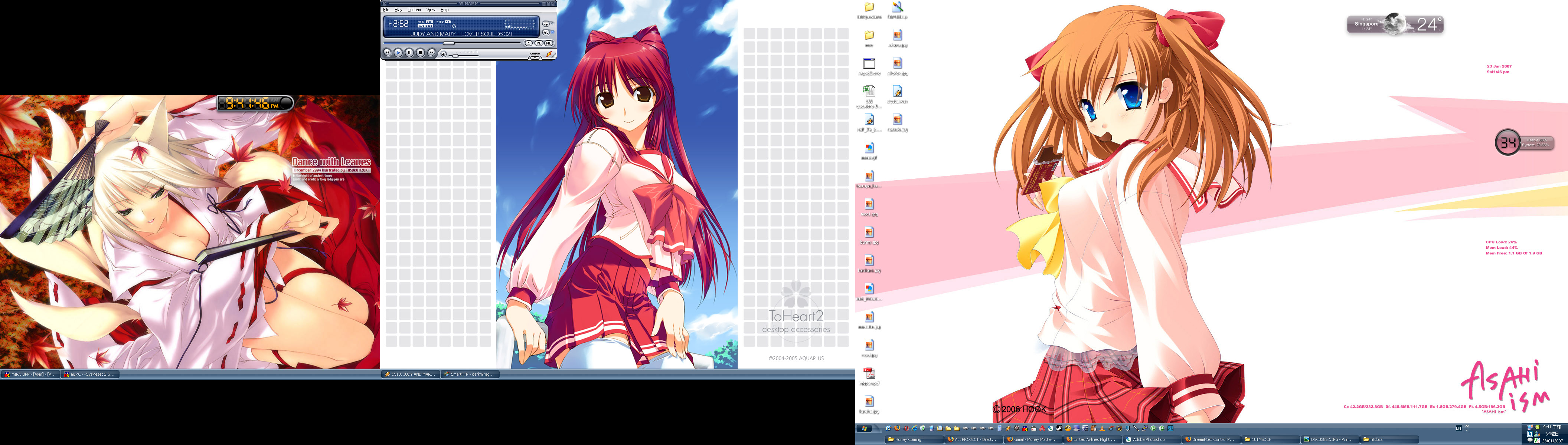
Task: Click the Winamp eject/open file button
Action: pyautogui.click(x=529, y=43)
